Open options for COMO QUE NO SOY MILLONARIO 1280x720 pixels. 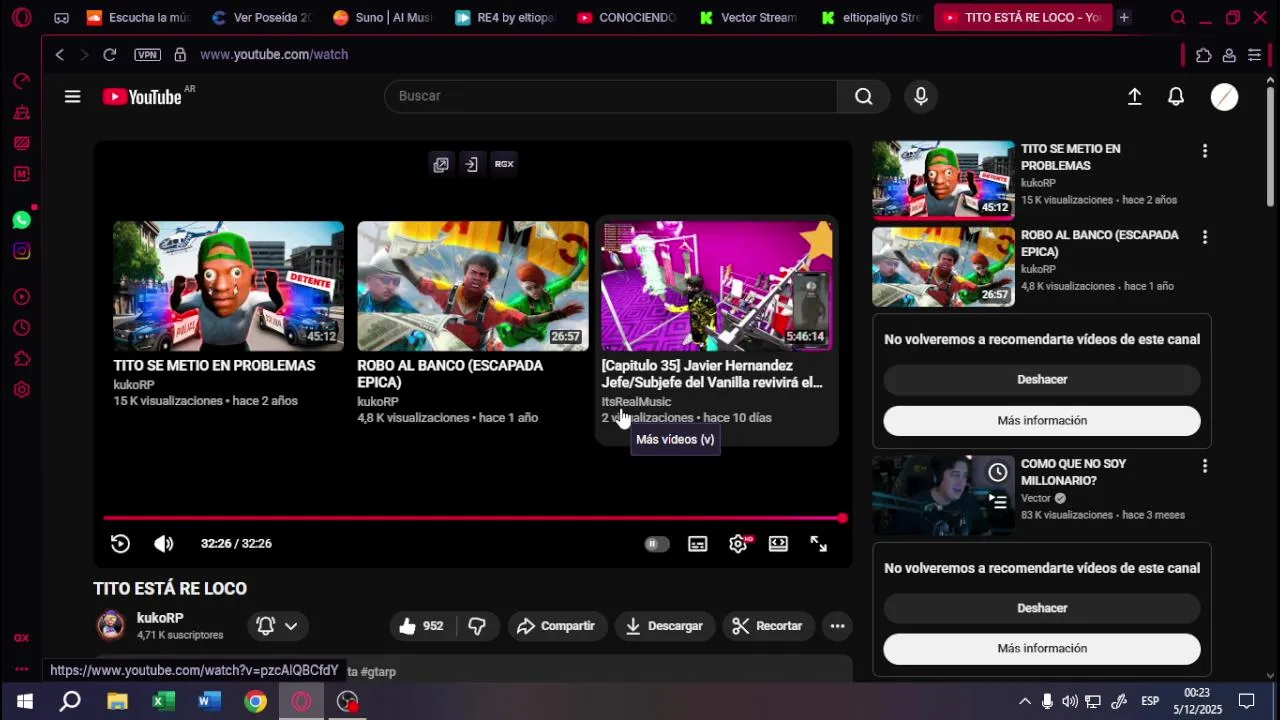click(1204, 466)
